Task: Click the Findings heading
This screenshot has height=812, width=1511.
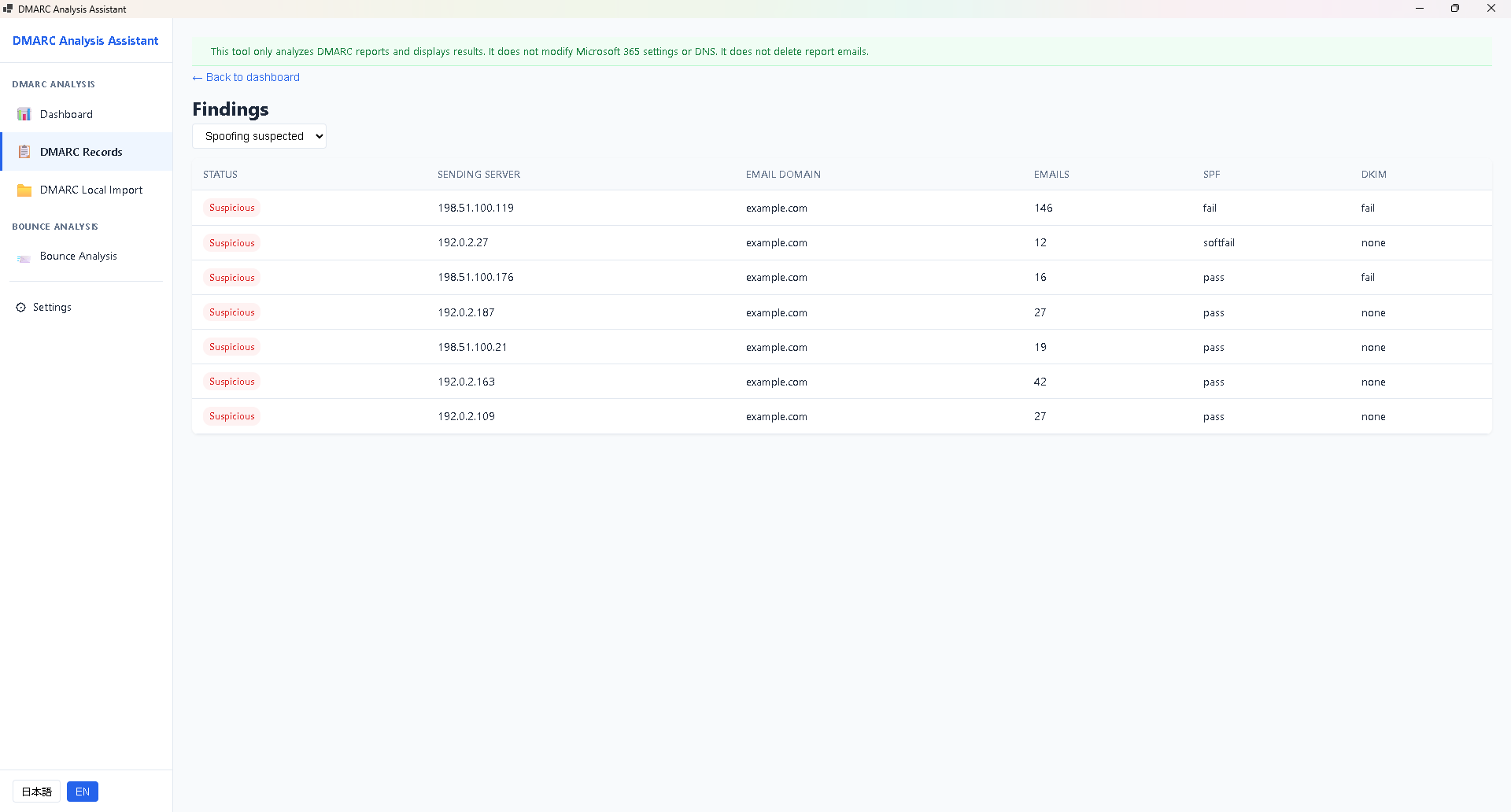Action: pyautogui.click(x=231, y=109)
